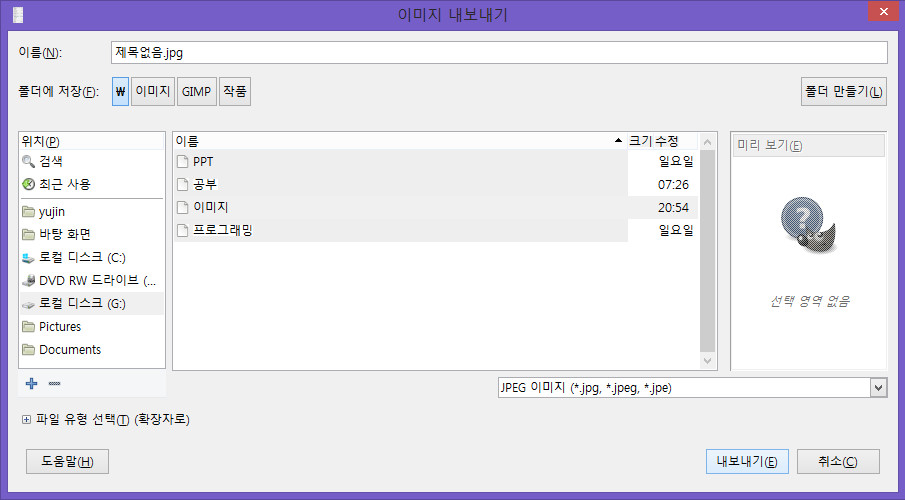Click the file list scroll down arrow

708,361
